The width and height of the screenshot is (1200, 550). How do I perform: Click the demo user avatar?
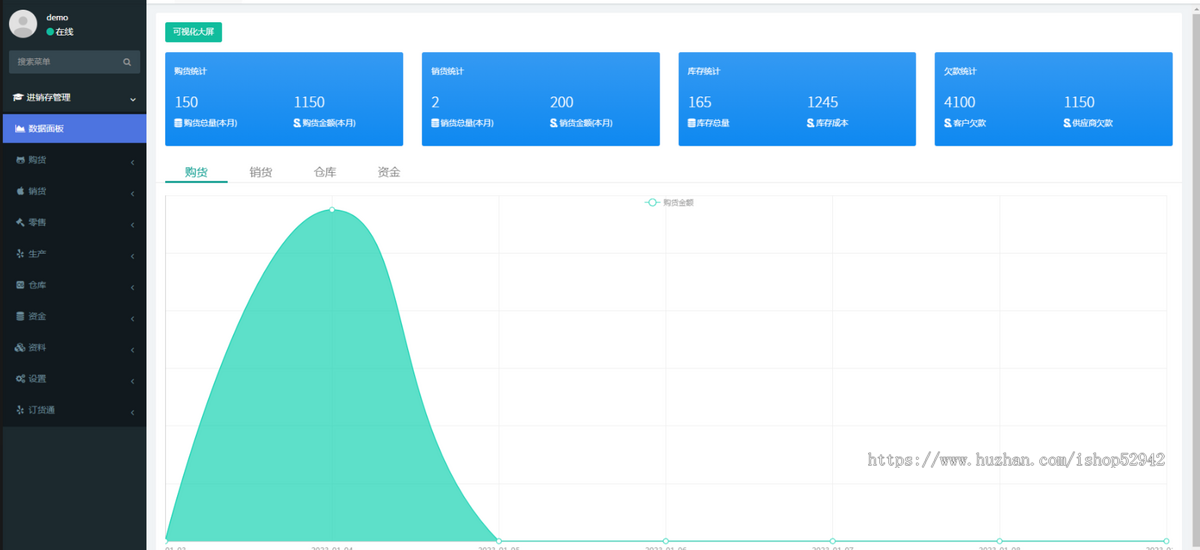23,24
